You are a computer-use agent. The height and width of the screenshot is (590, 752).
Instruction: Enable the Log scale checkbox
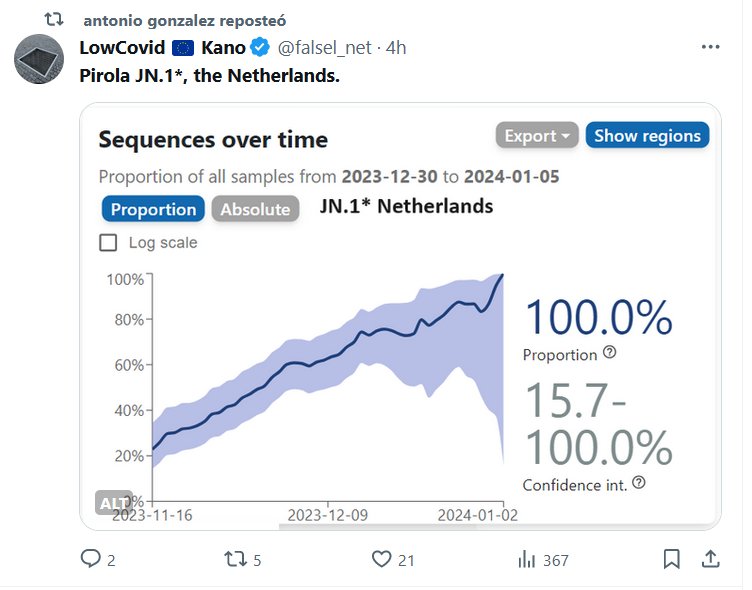click(109, 242)
